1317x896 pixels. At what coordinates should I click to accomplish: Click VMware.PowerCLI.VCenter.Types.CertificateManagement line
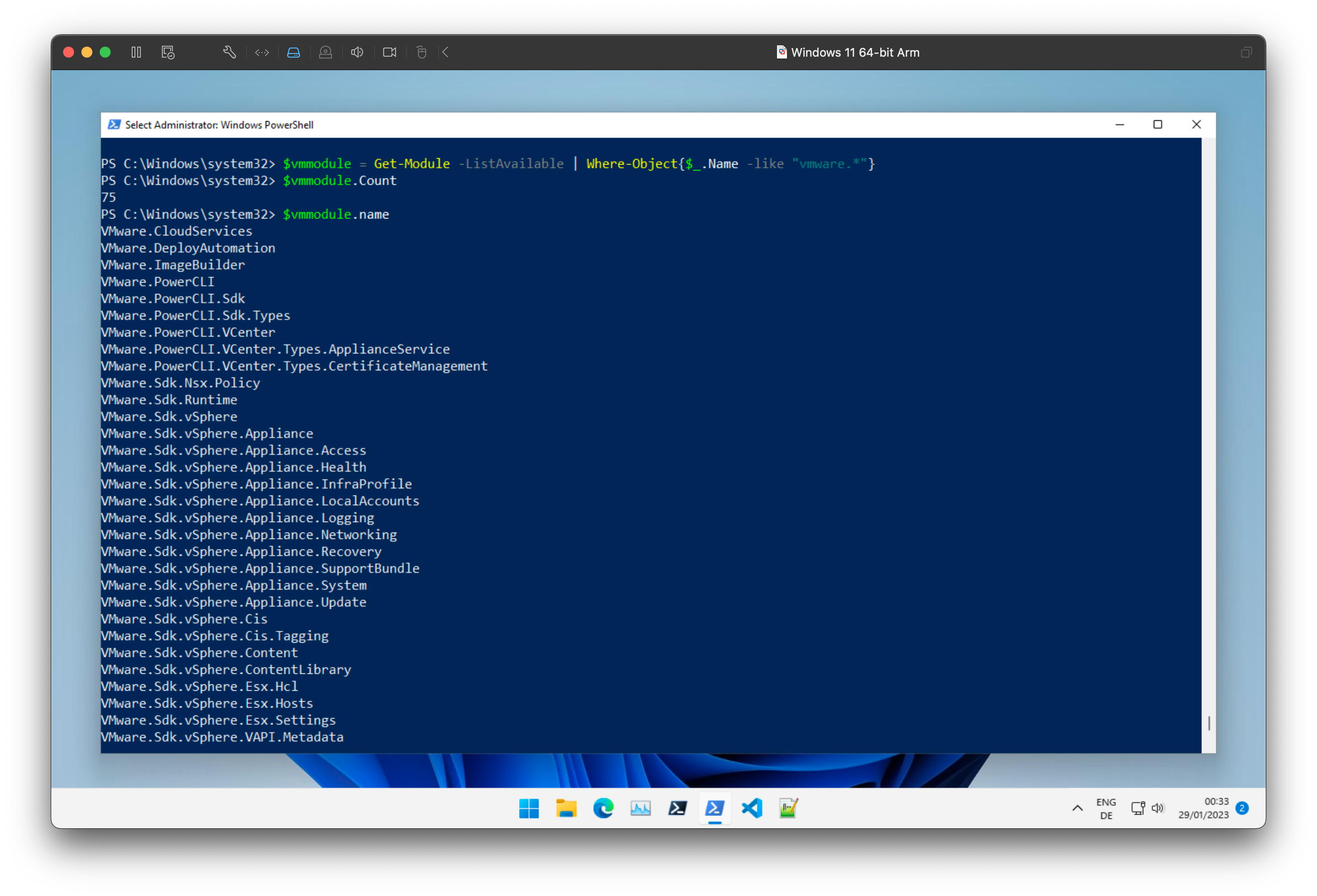coord(294,366)
